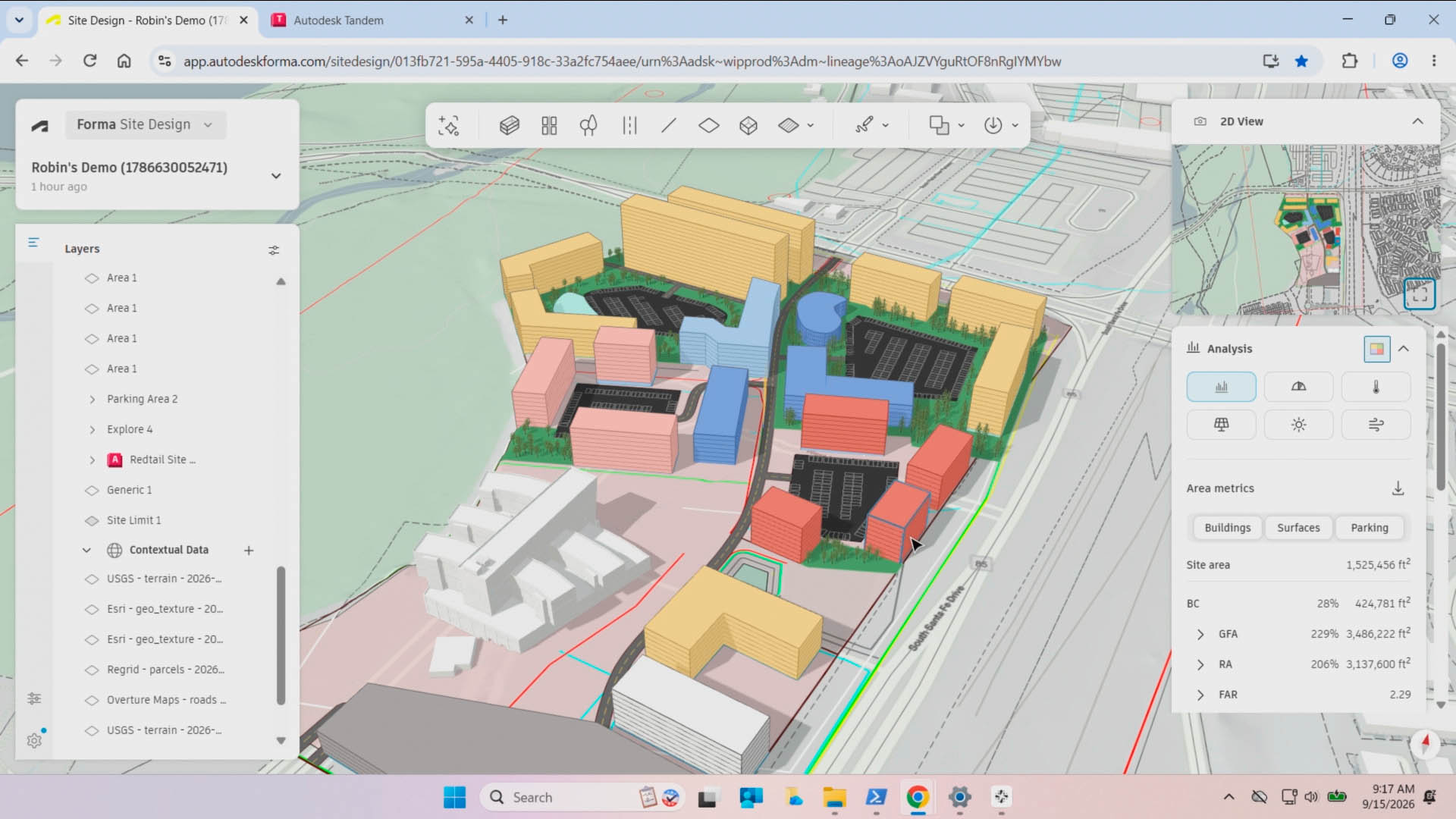The image size is (1456, 819).
Task: Open the sliders panel in left sidebar
Action: 34,698
